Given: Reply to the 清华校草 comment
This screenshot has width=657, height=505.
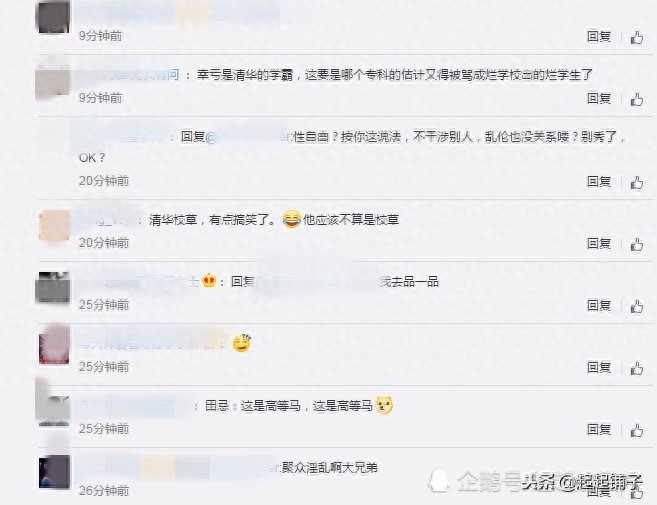Looking at the screenshot, I should (599, 243).
